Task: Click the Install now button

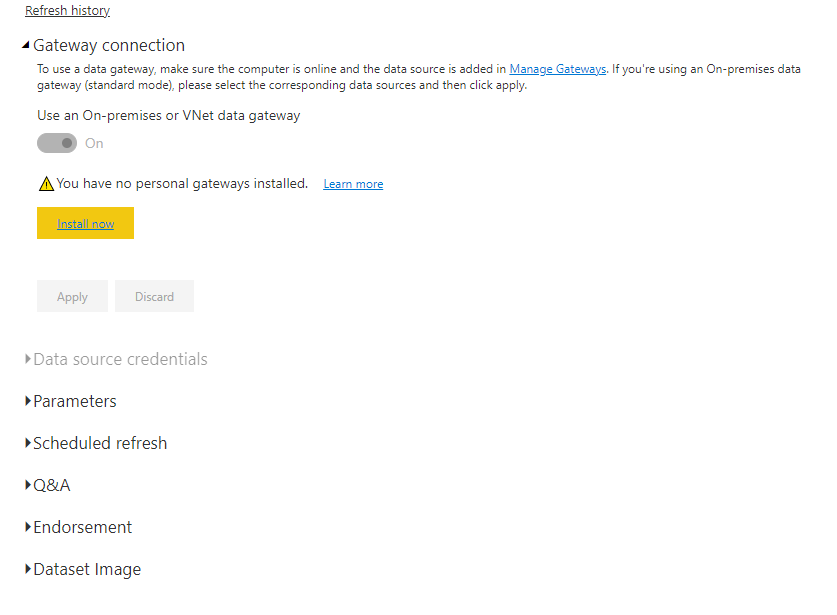Action: coord(85,223)
